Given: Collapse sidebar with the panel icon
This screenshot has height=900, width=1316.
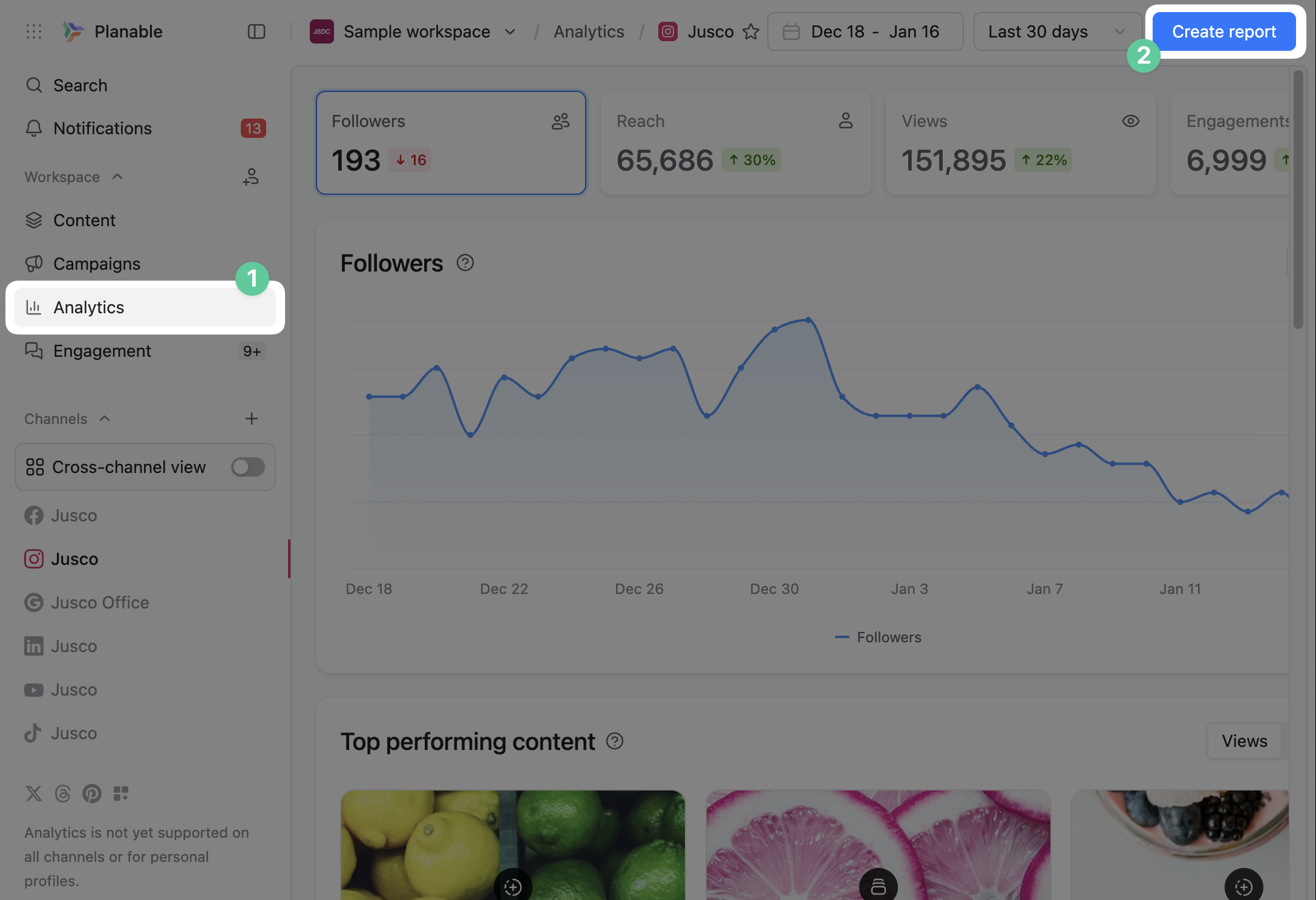Looking at the screenshot, I should click(x=257, y=31).
